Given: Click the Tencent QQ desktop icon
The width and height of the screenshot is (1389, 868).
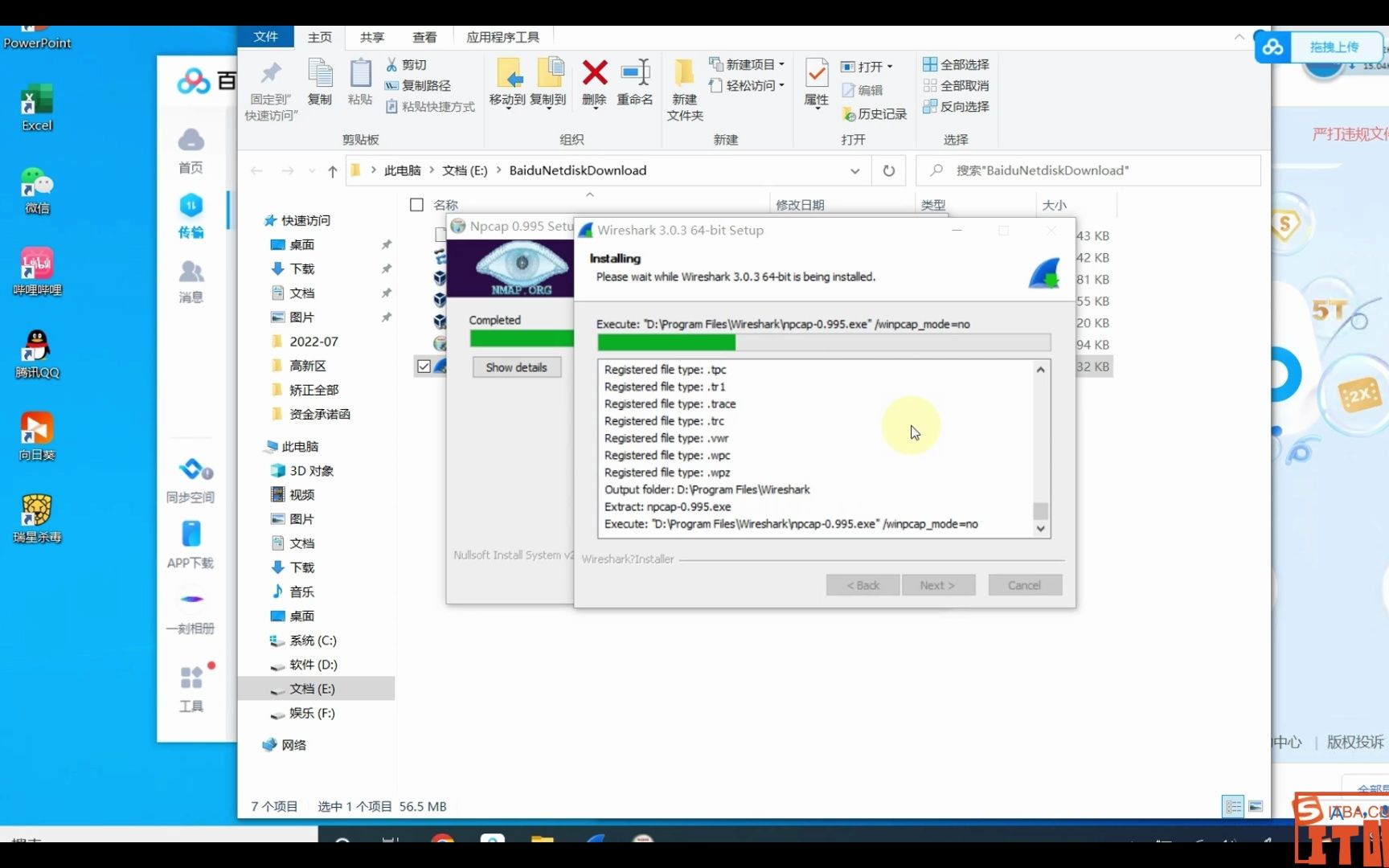Looking at the screenshot, I should tap(37, 354).
